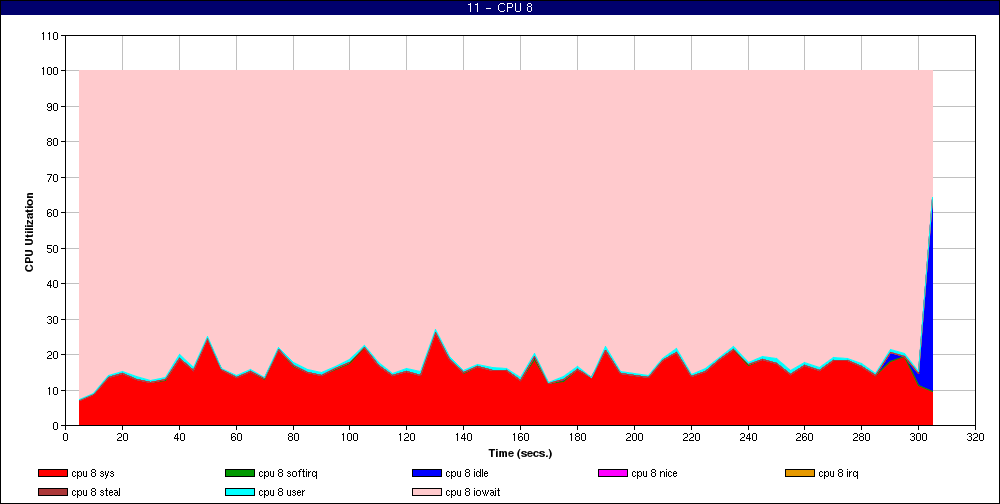1000x504 pixels.
Task: Click the blue idle spike near 305 seconds
Action: point(929,319)
